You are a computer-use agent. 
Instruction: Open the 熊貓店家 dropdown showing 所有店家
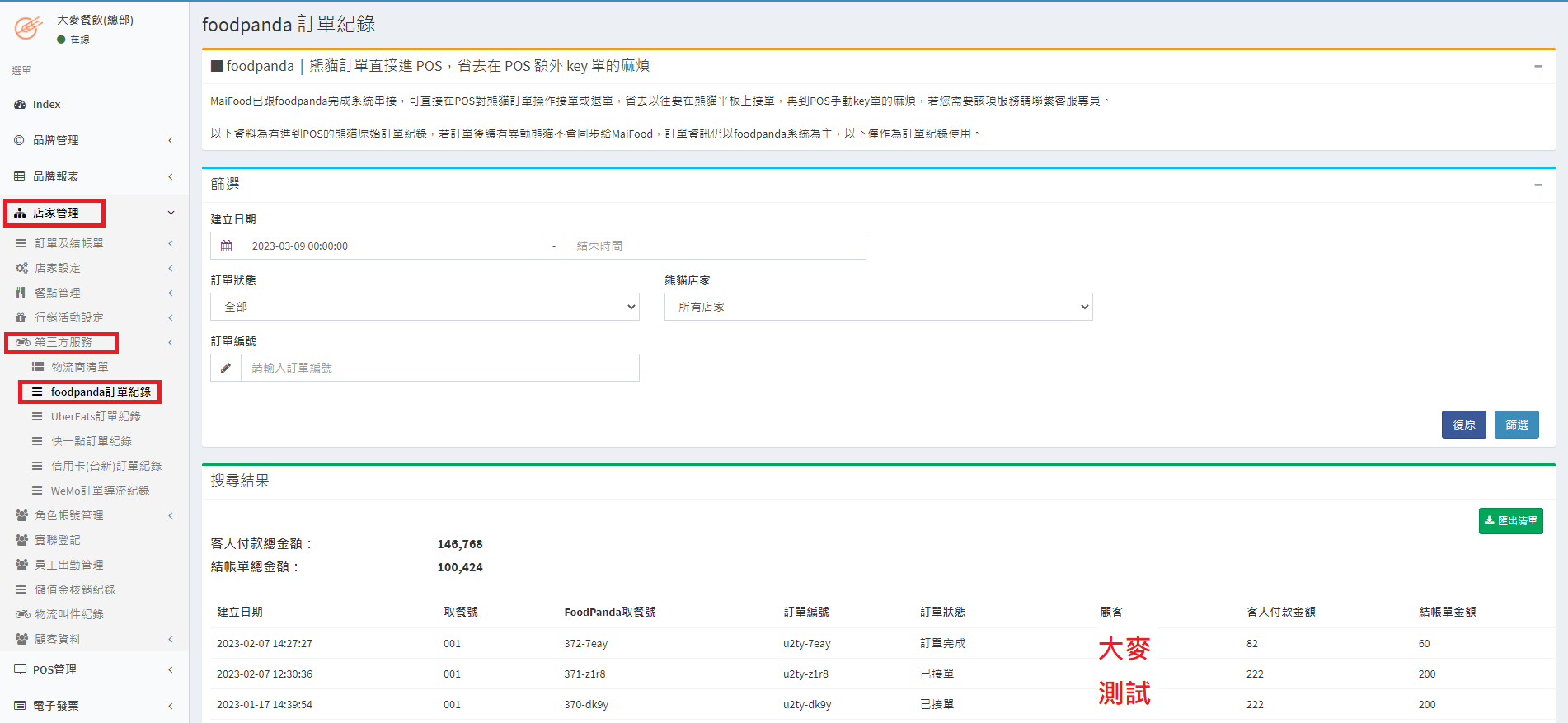[x=878, y=307]
